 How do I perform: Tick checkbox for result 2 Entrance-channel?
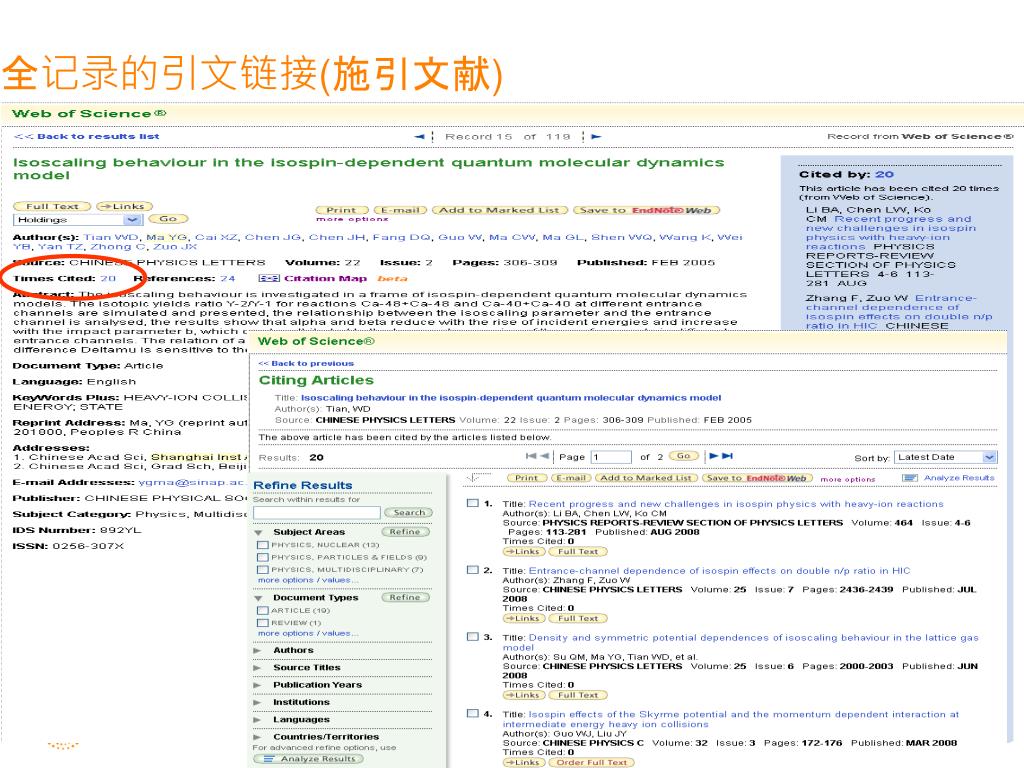tap(473, 570)
